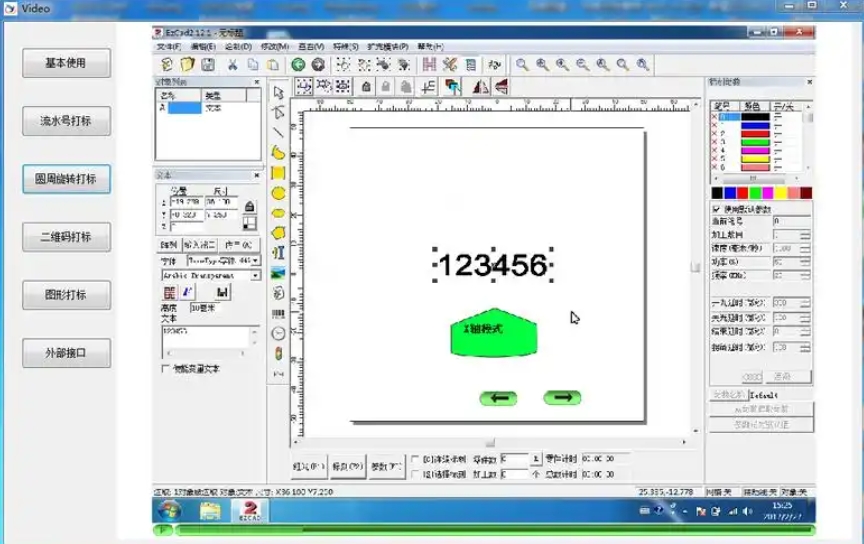Click the green left arrow button on canvas
The width and height of the screenshot is (864, 544).
499,398
